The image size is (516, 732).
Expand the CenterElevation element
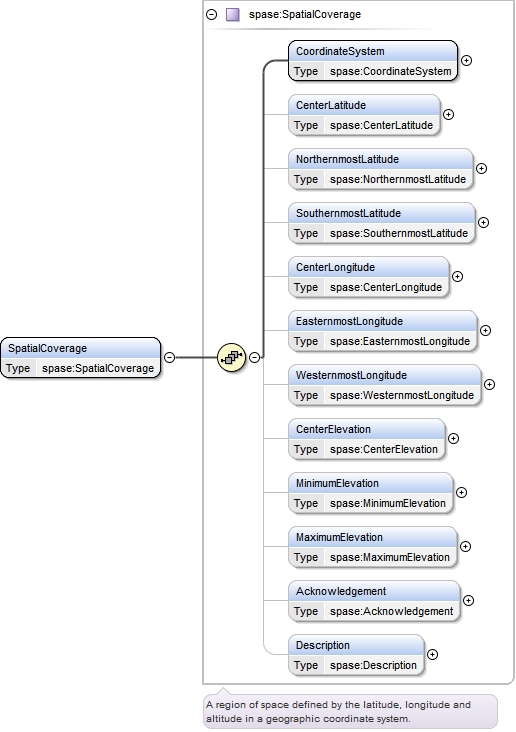pyautogui.click(x=453, y=438)
